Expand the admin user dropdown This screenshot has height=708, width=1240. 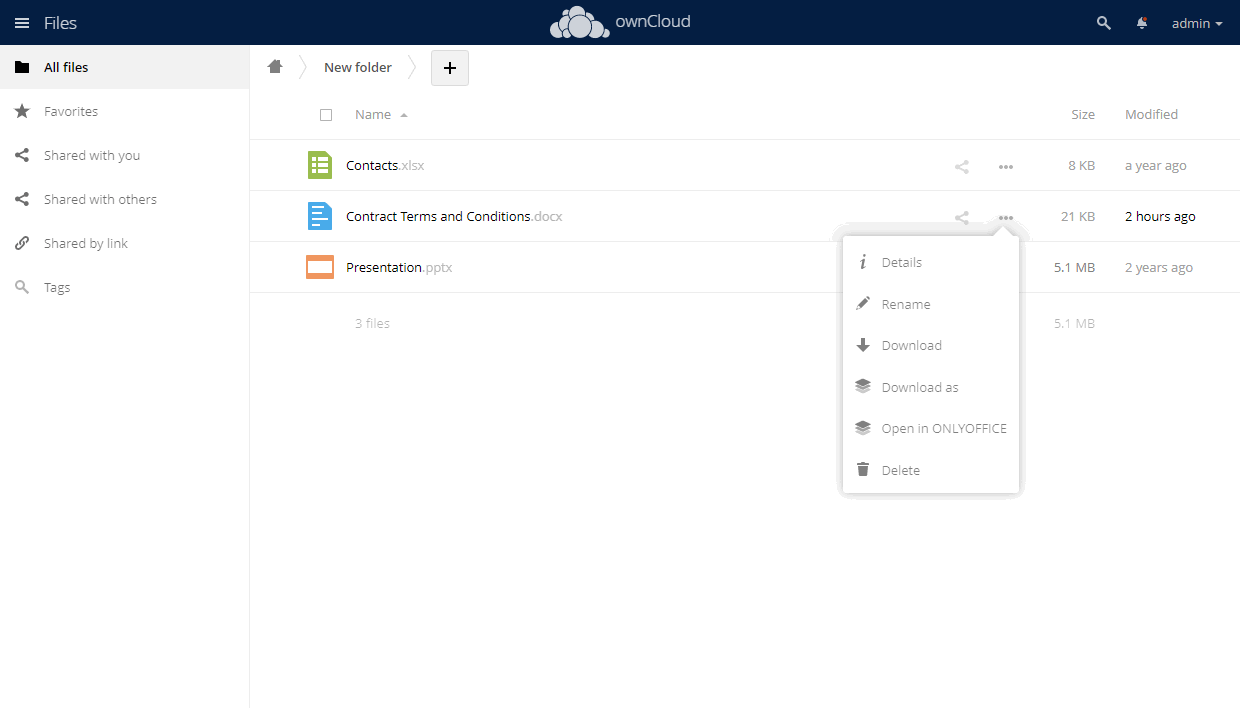1197,23
